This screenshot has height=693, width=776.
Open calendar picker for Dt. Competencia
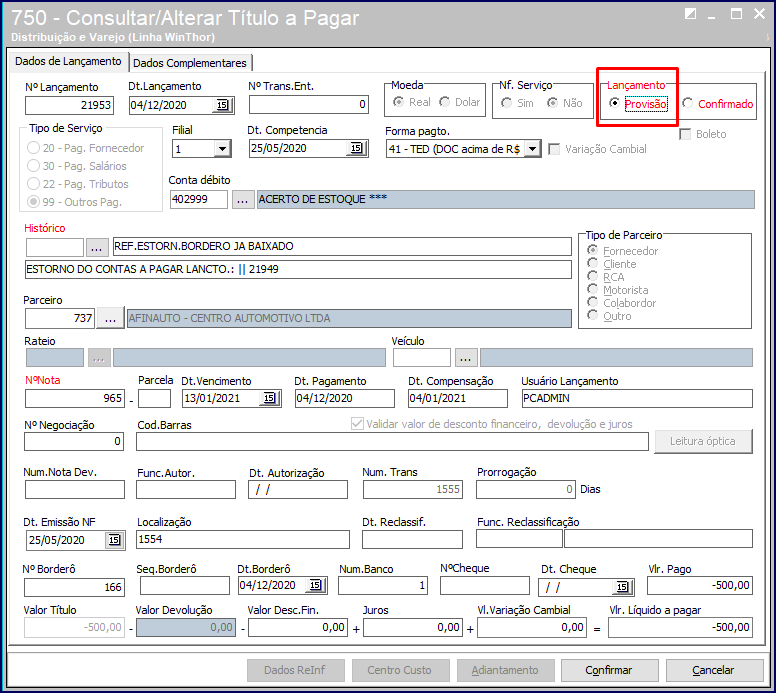pyautogui.click(x=356, y=148)
